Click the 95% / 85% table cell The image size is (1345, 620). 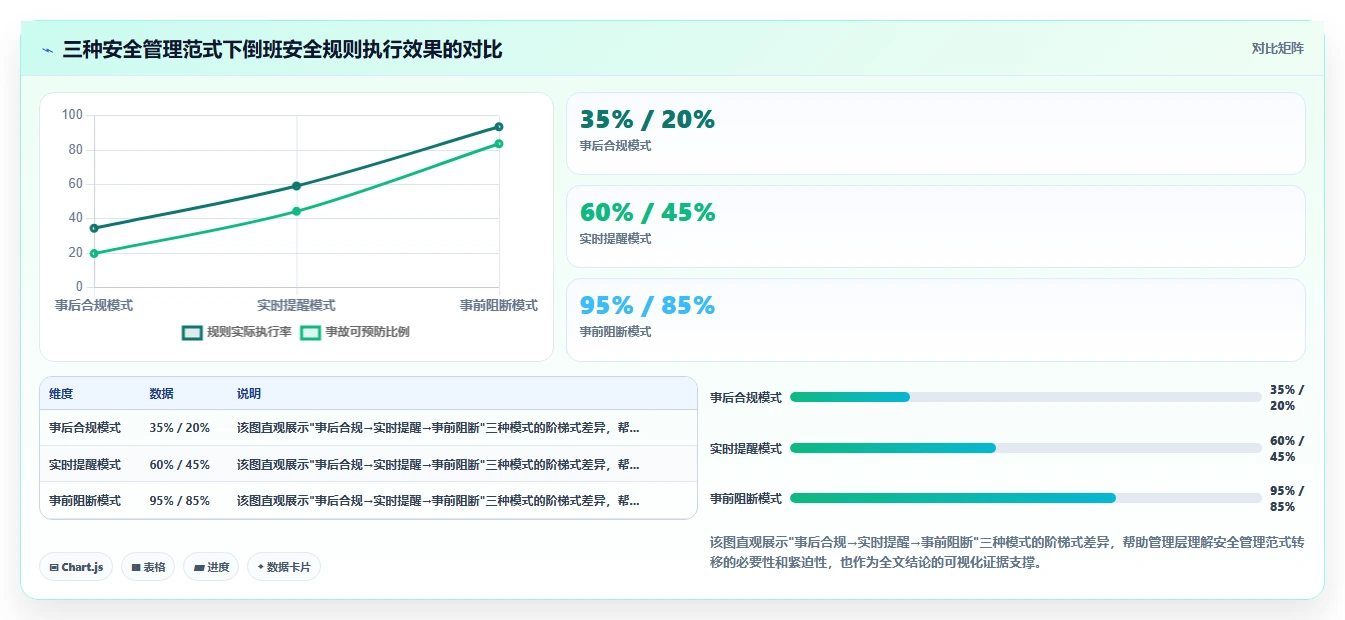point(179,501)
